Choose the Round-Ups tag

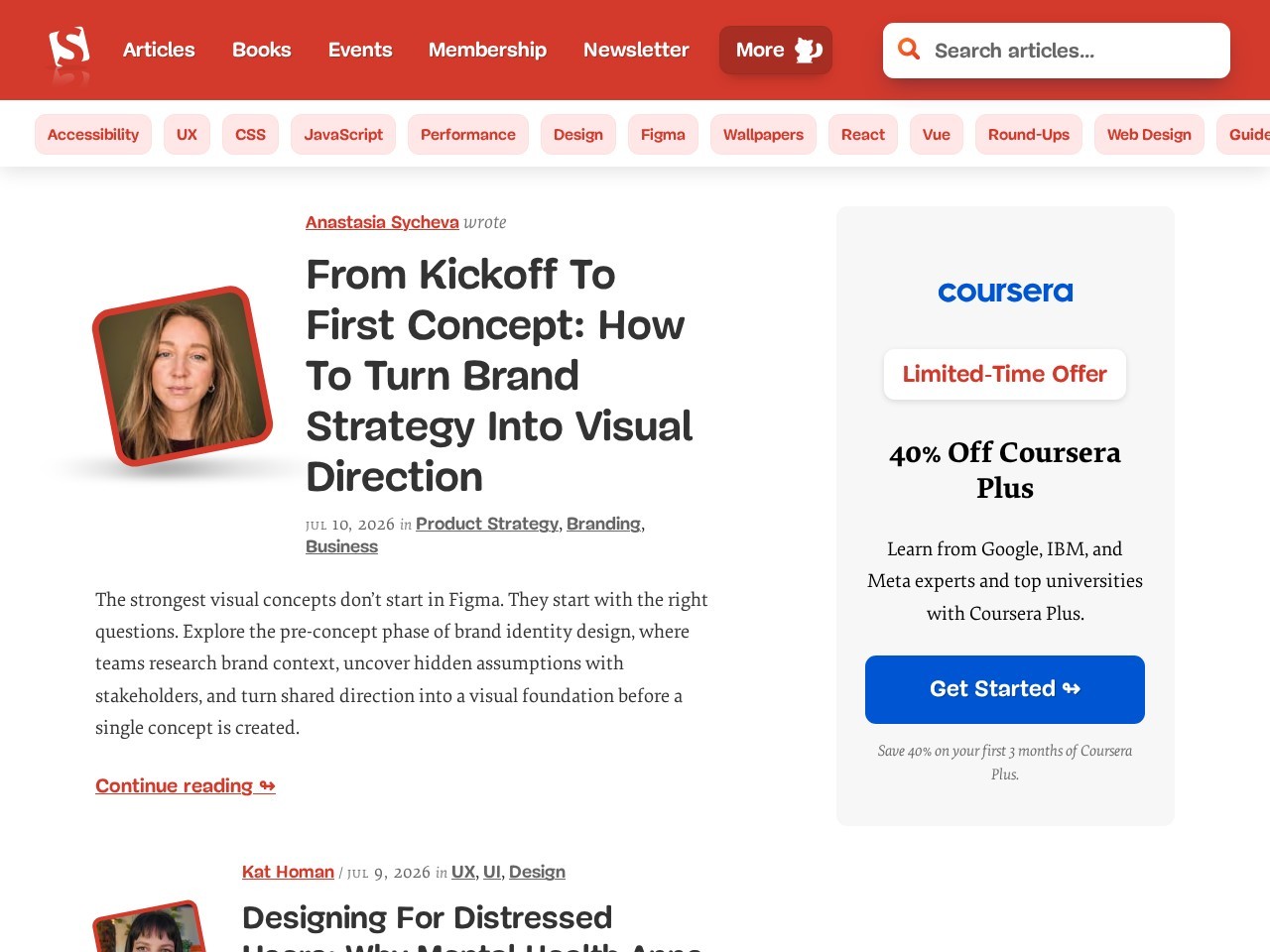(1029, 135)
